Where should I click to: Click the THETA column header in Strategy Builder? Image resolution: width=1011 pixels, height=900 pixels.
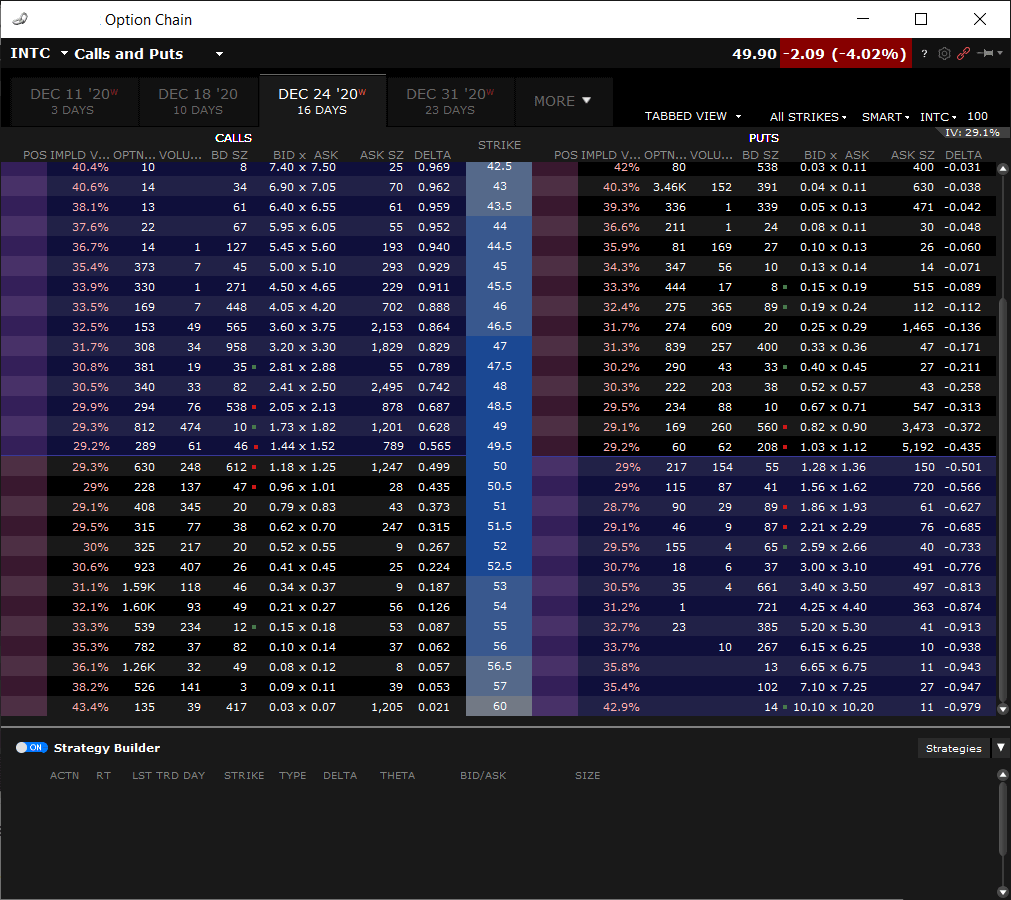397,775
